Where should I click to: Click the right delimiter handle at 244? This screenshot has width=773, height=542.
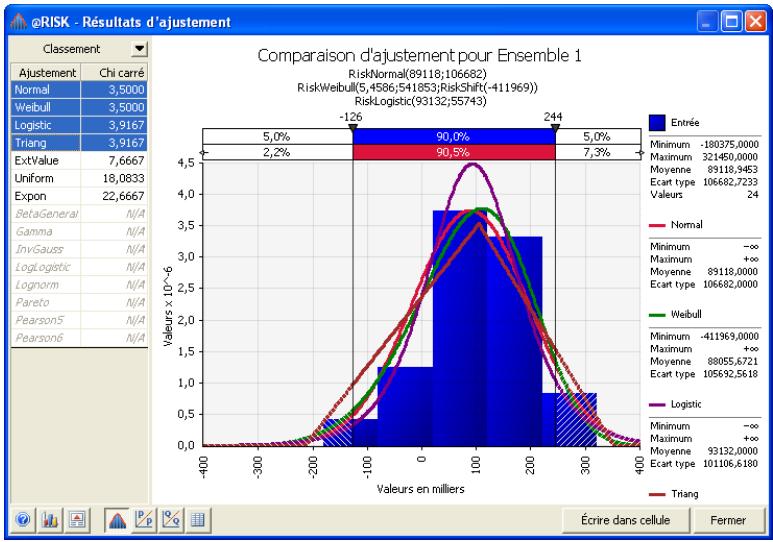[x=555, y=126]
